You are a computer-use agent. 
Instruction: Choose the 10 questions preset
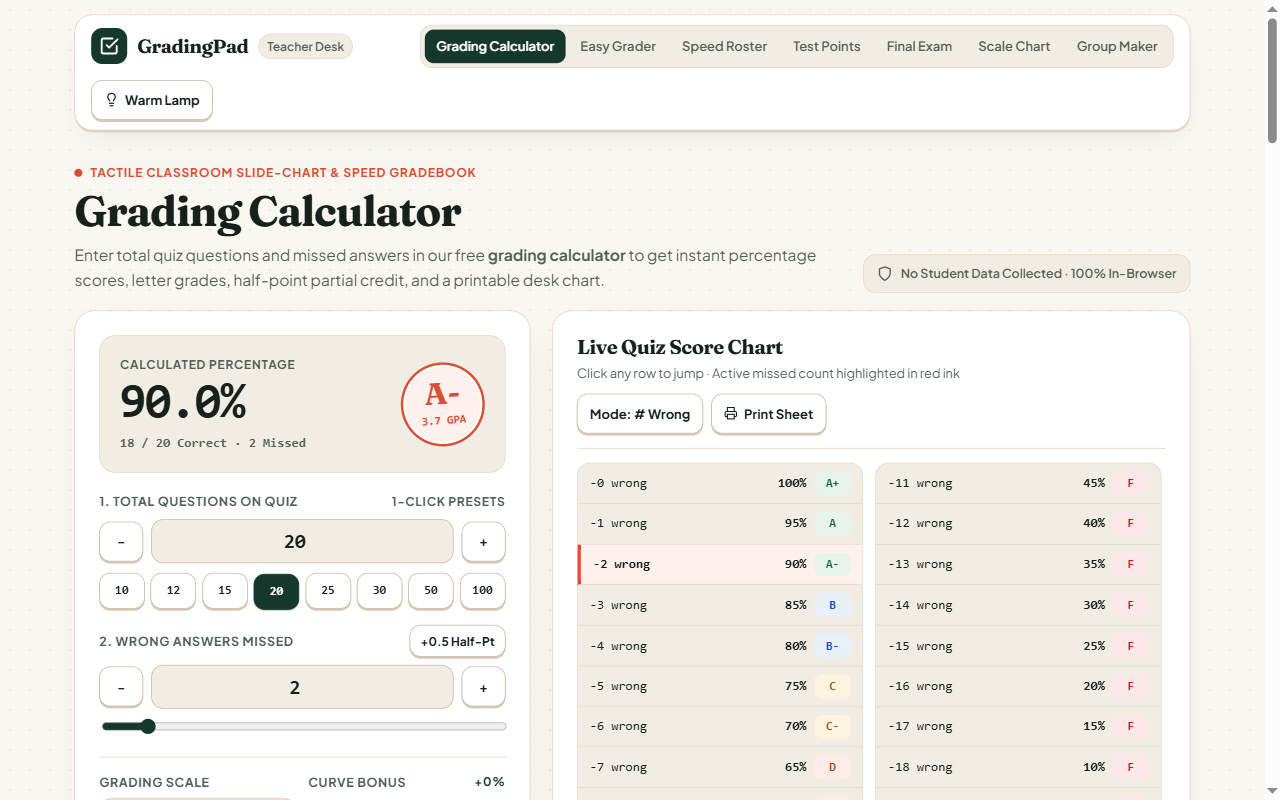click(122, 591)
